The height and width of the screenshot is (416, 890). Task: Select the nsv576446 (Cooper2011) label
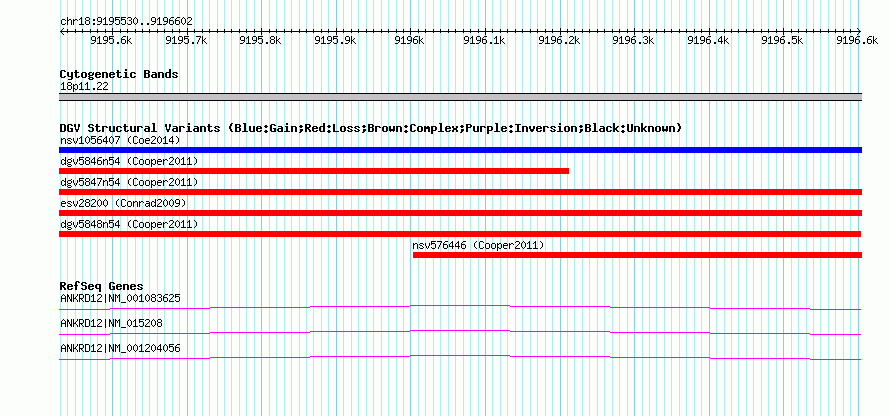(478, 245)
